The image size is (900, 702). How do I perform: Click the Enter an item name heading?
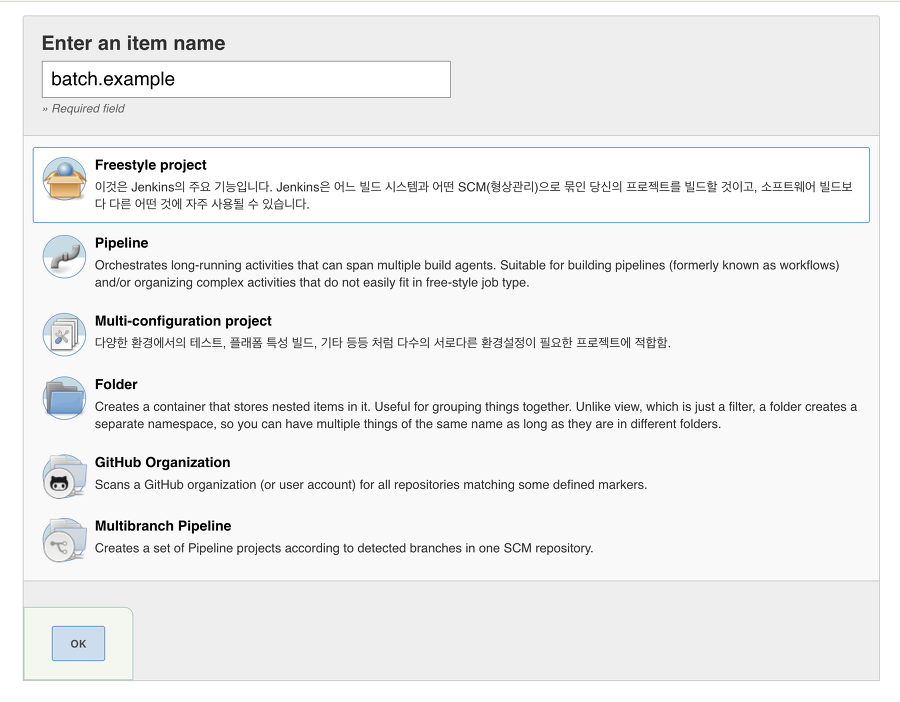[x=134, y=44]
